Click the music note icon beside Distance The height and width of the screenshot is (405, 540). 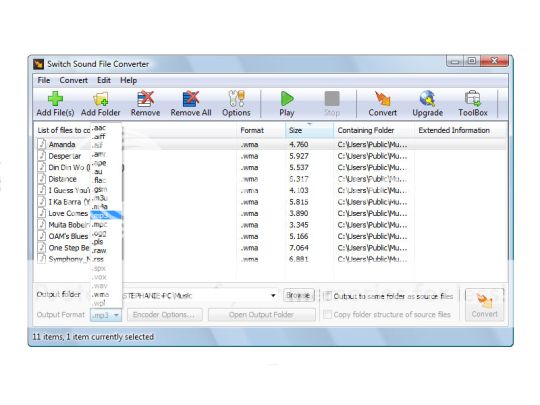[x=42, y=179]
